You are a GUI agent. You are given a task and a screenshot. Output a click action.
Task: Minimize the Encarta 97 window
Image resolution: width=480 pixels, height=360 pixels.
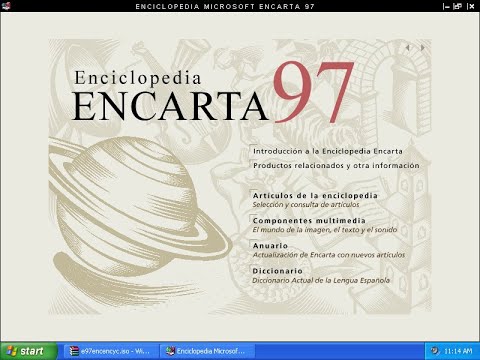pos(446,6)
